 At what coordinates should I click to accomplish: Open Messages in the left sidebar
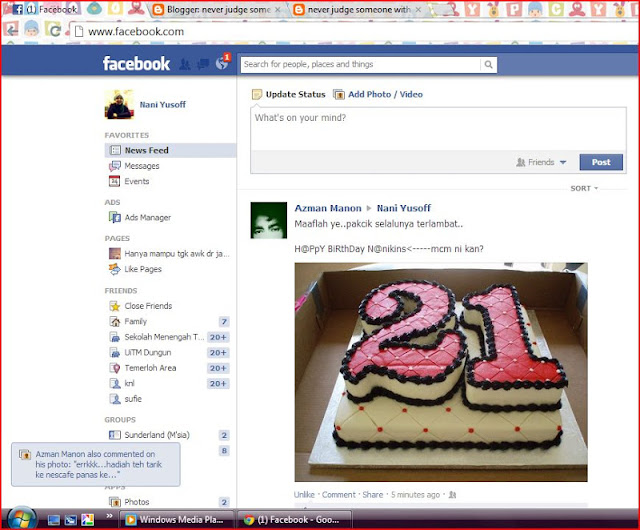pyautogui.click(x=142, y=166)
